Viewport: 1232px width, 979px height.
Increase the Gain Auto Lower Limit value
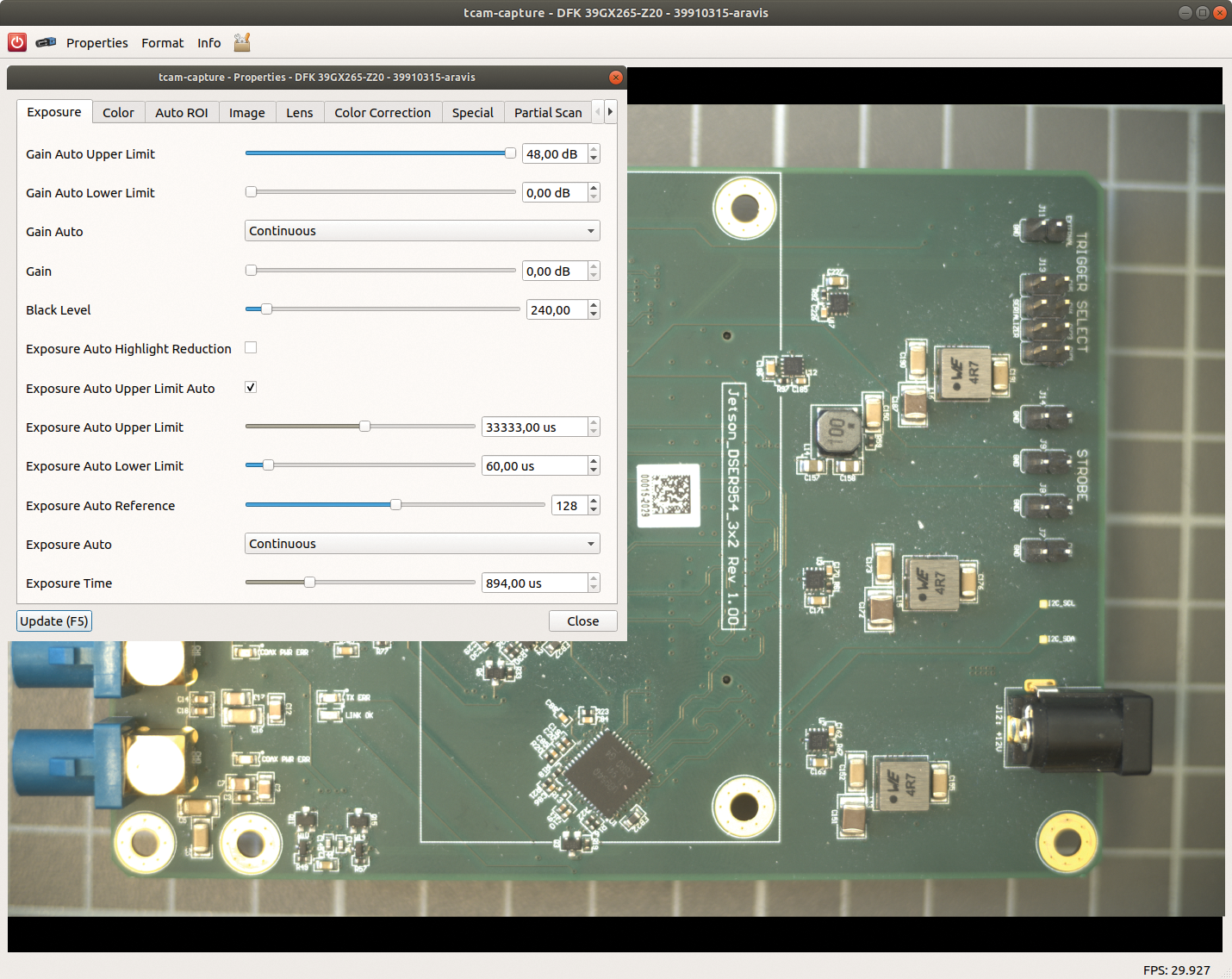pyautogui.click(x=594, y=188)
